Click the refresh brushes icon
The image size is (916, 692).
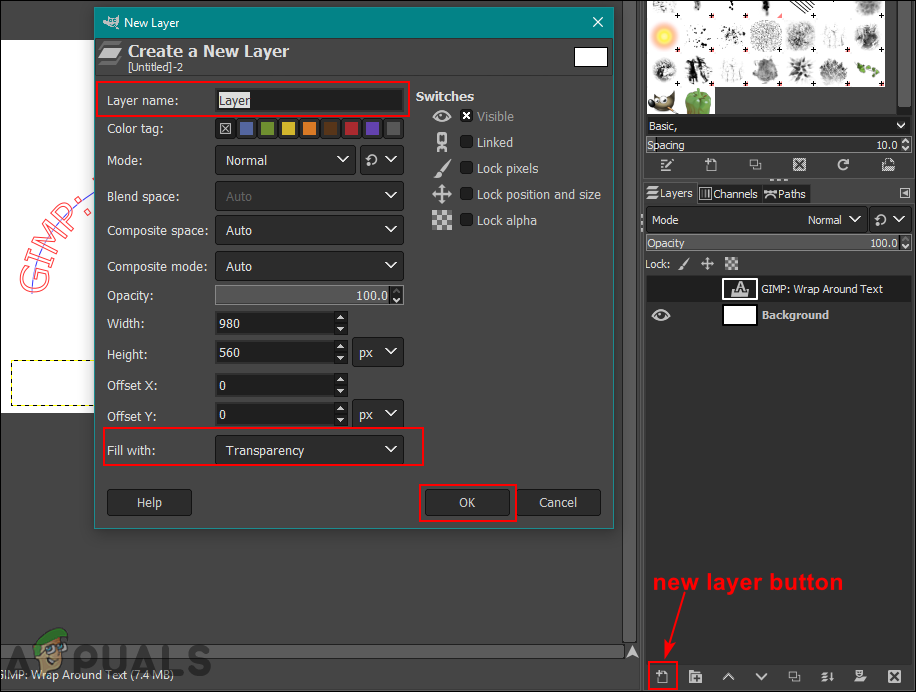click(x=843, y=165)
